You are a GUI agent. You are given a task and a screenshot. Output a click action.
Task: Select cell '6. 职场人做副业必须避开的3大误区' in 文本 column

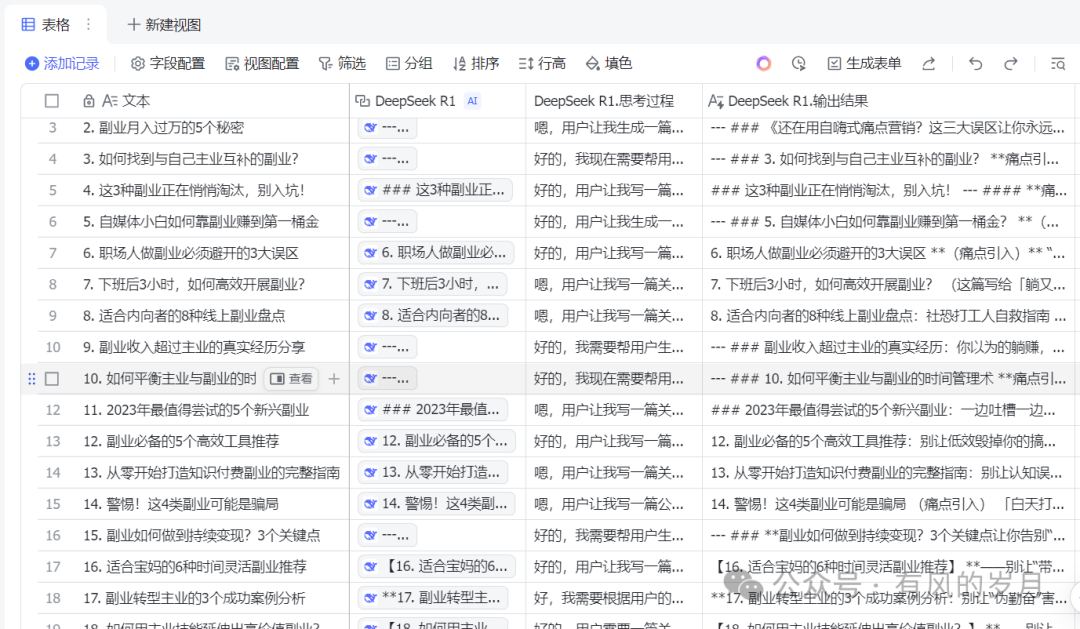click(210, 253)
